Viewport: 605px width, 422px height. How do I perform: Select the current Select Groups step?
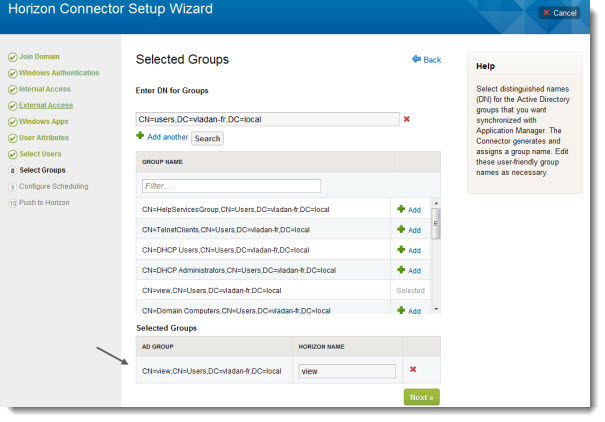click(x=42, y=170)
